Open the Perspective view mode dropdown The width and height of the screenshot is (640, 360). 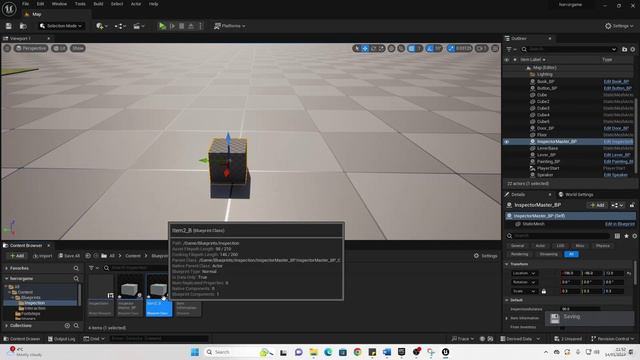(x=31, y=48)
